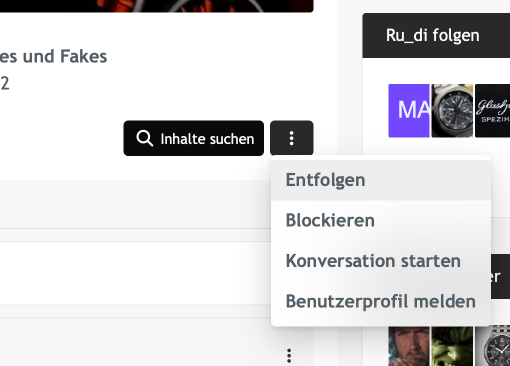Screen dimensions: 510x366
Task: Open the lower three-dot menu icon
Action: (289, 356)
